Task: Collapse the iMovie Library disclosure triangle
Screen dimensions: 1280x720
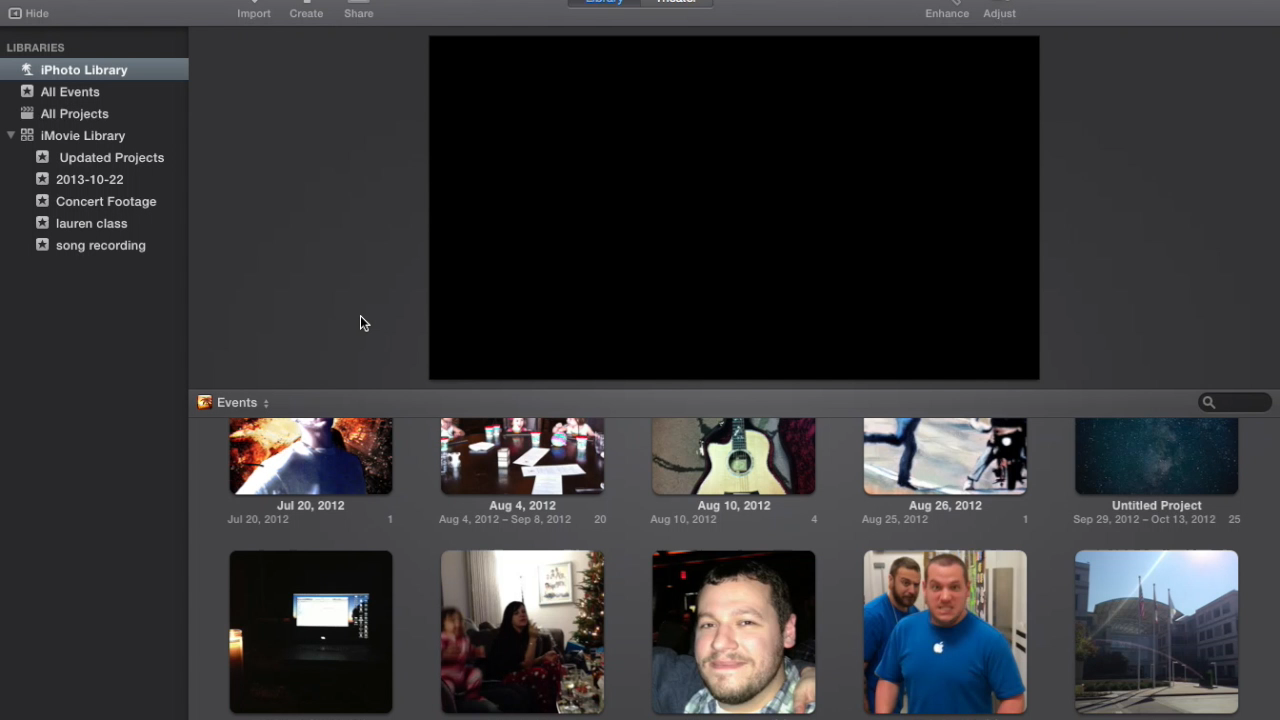Action: 11,135
